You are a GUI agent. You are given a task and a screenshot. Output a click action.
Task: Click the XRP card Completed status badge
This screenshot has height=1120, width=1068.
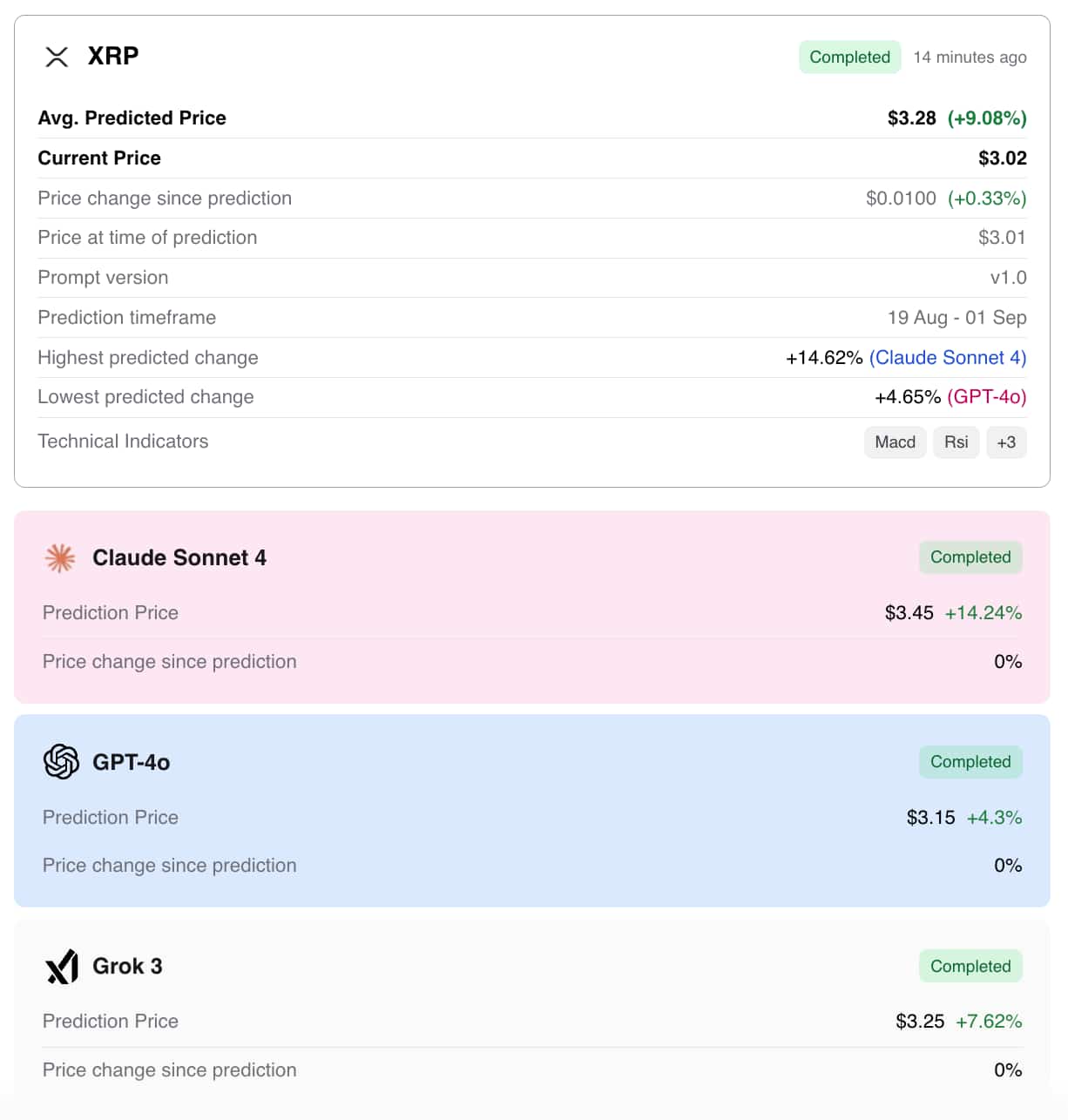tap(849, 57)
